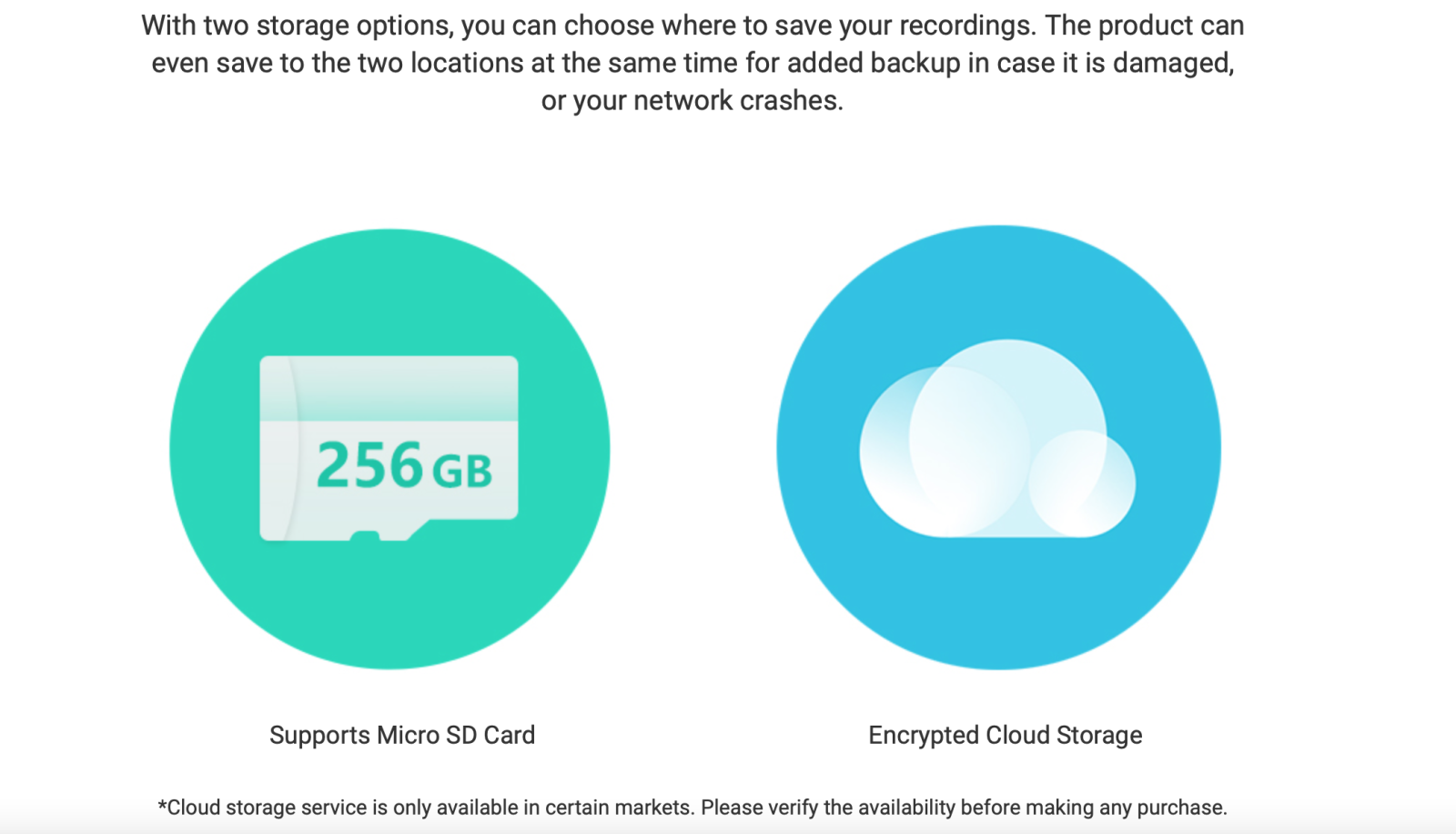Click the white Micro SD card icon
The width and height of the screenshot is (1456, 834).
389,448
